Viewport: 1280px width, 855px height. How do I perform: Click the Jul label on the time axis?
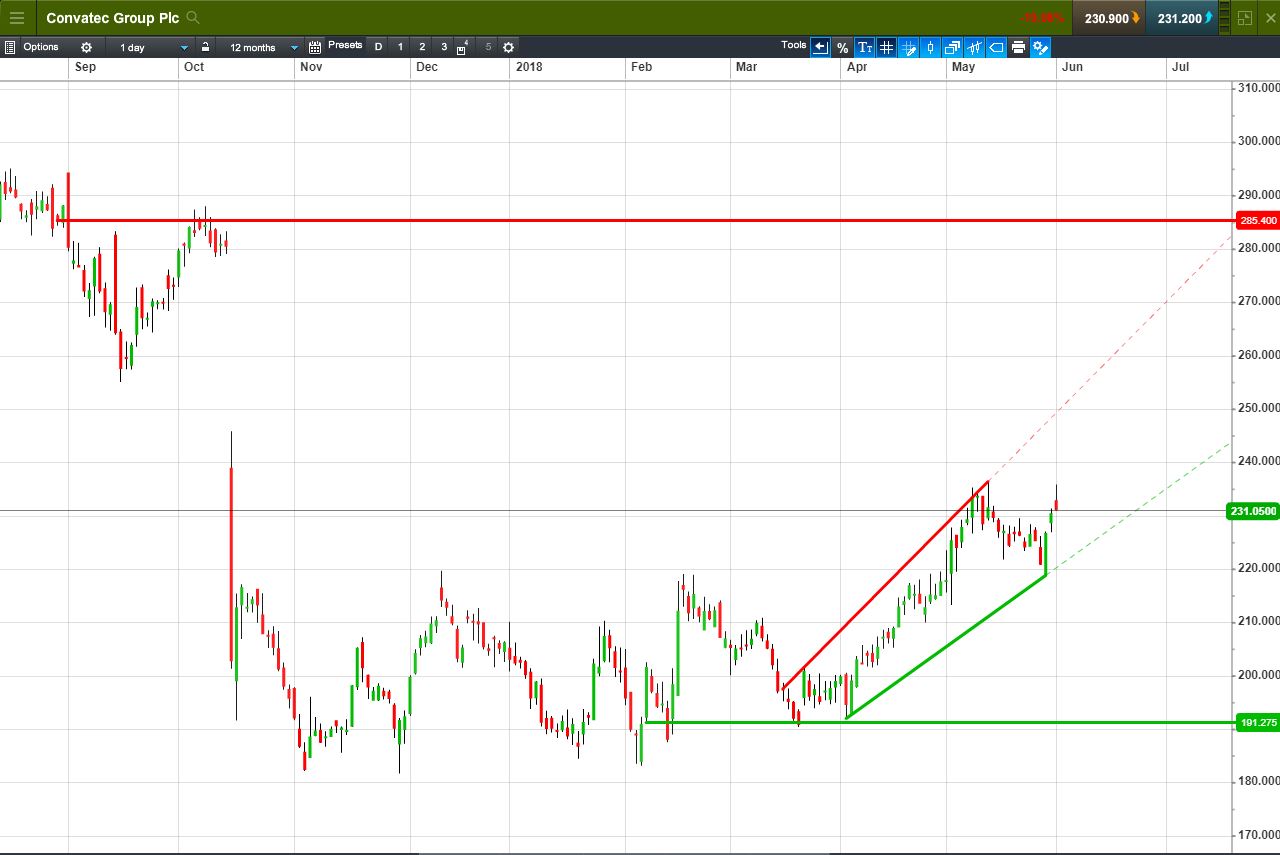point(1180,67)
